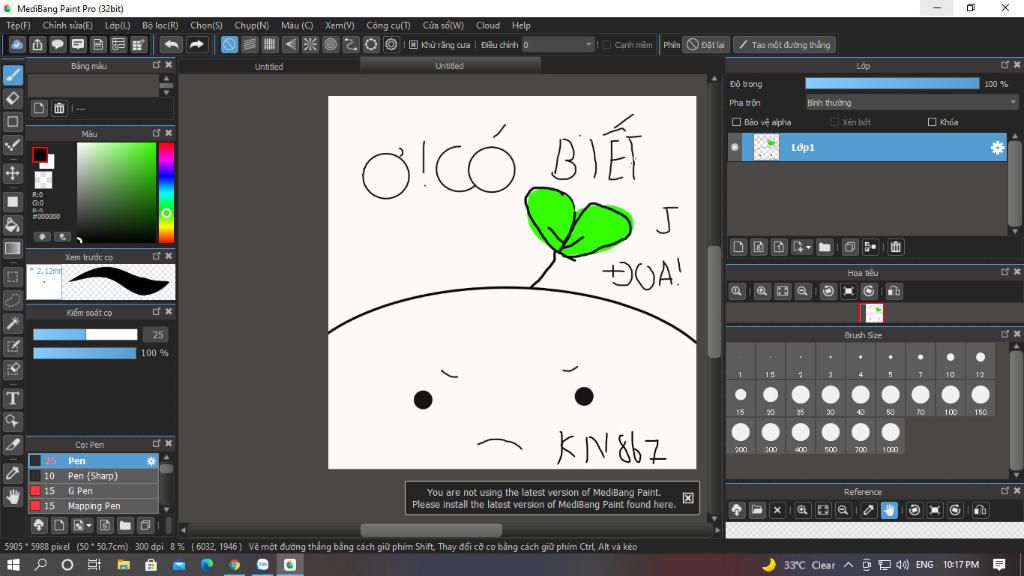Select the G Pen brush

click(93, 491)
